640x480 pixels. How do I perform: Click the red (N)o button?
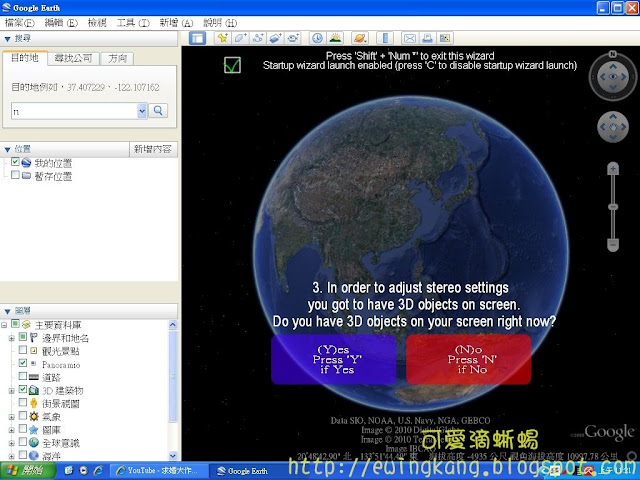coord(469,360)
